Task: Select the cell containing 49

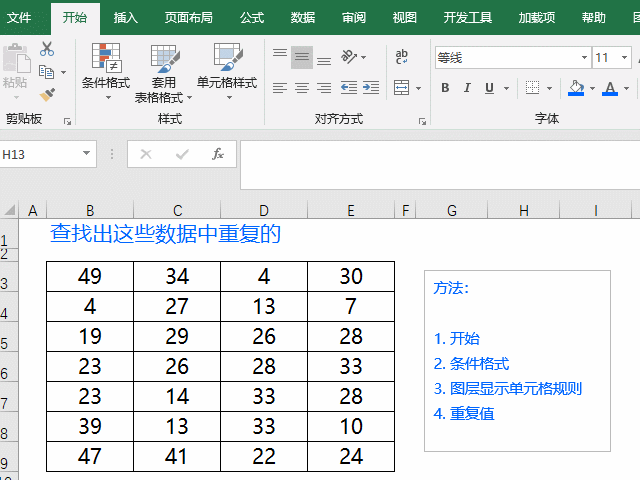Action: point(90,276)
